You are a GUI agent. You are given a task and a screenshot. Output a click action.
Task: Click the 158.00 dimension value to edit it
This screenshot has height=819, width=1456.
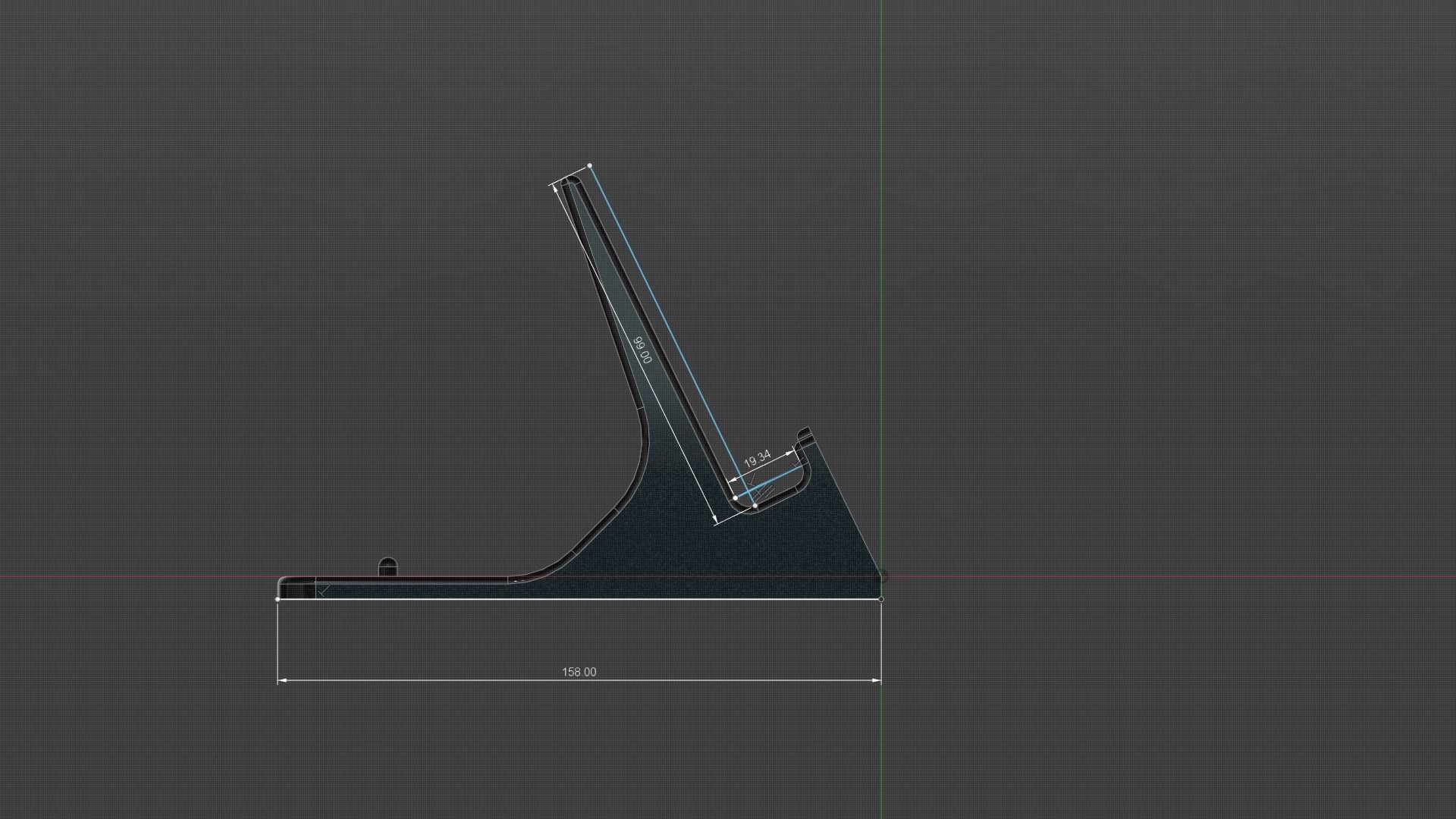click(580, 672)
